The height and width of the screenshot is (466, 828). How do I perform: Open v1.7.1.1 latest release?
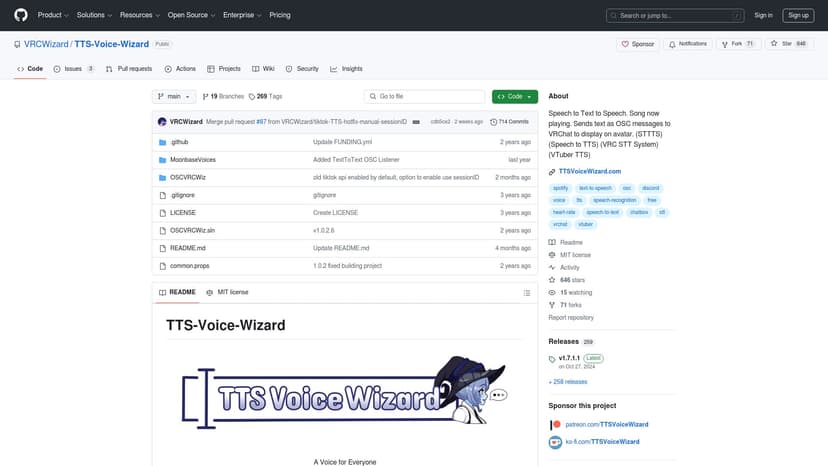pyautogui.click(x=569, y=358)
